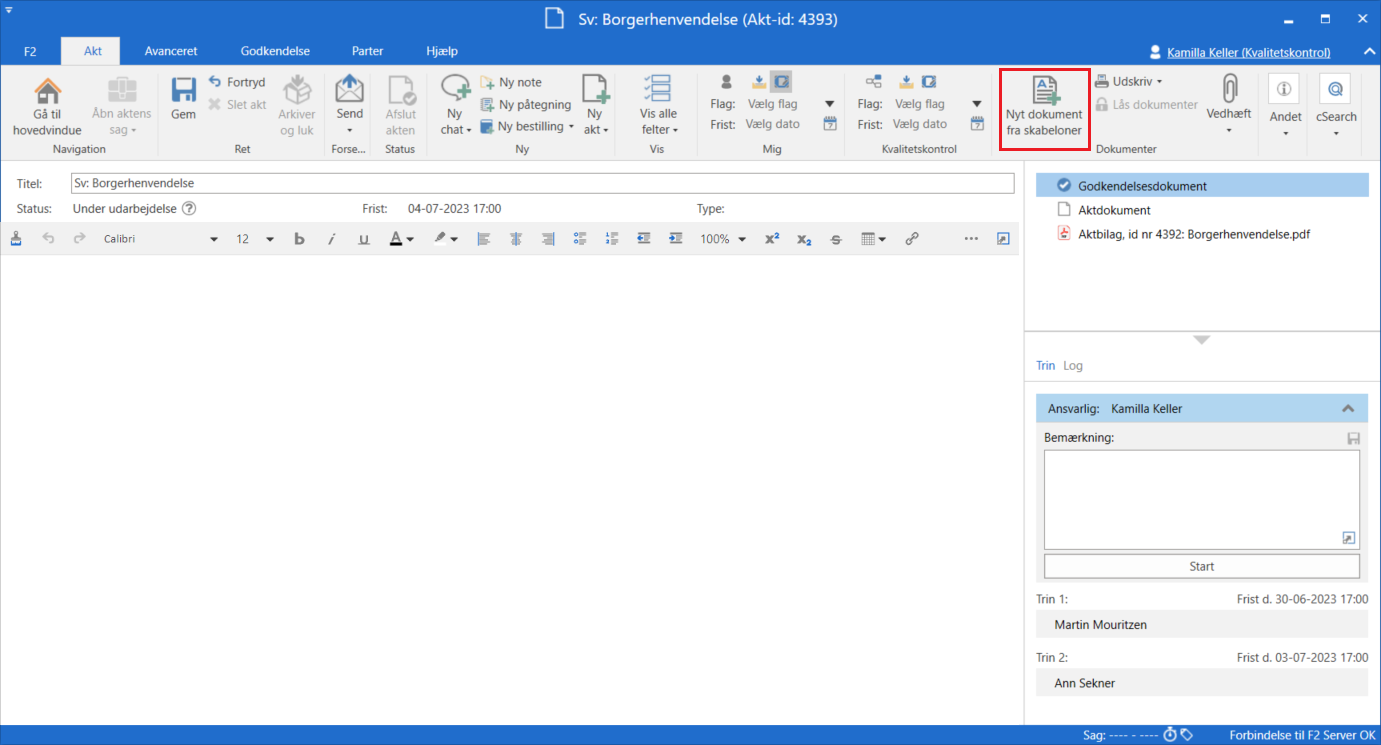Viewport: 1381px width, 745px height.
Task: Open the F2 tab
Action: click(30, 51)
